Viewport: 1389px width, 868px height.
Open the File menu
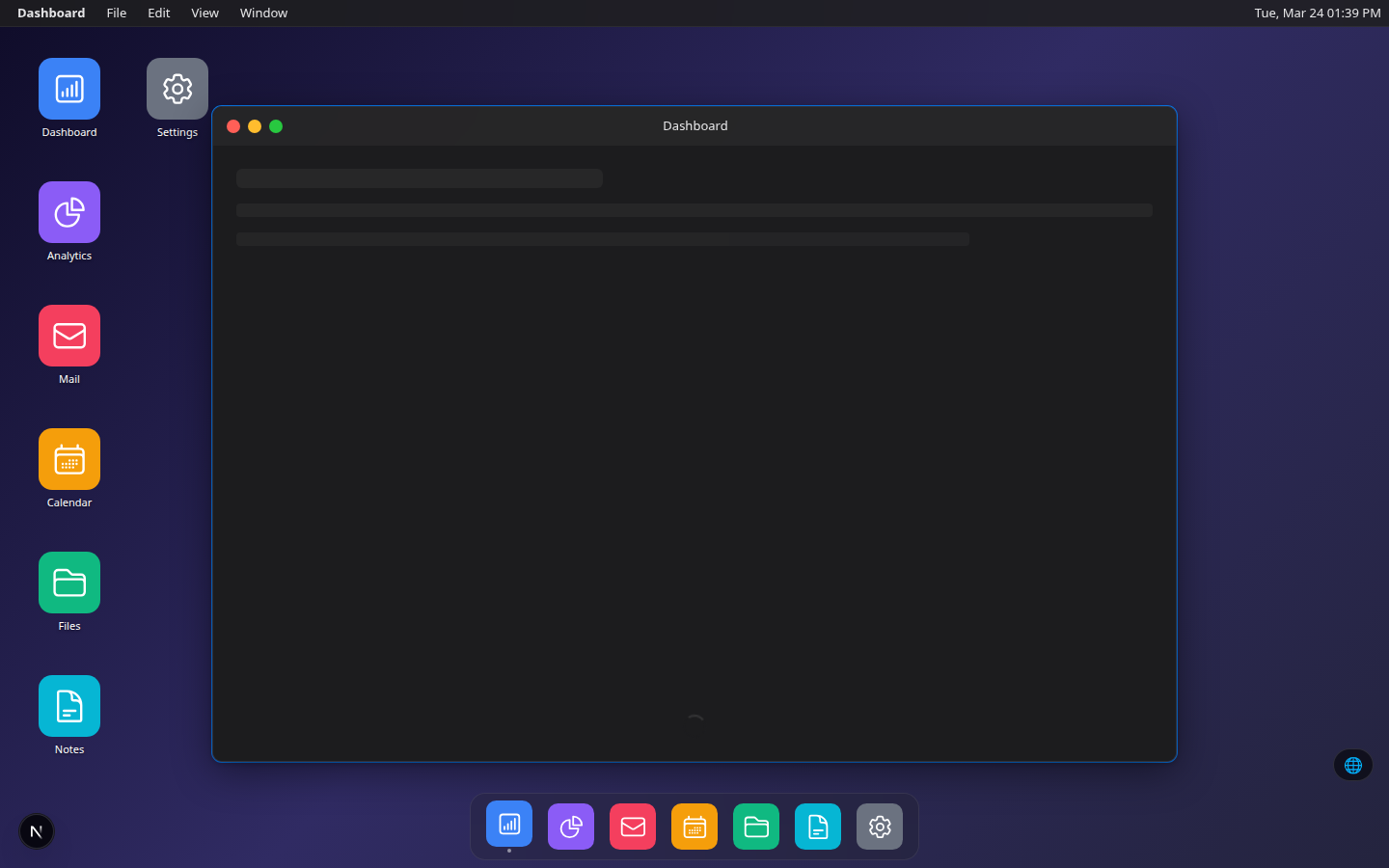coord(116,13)
